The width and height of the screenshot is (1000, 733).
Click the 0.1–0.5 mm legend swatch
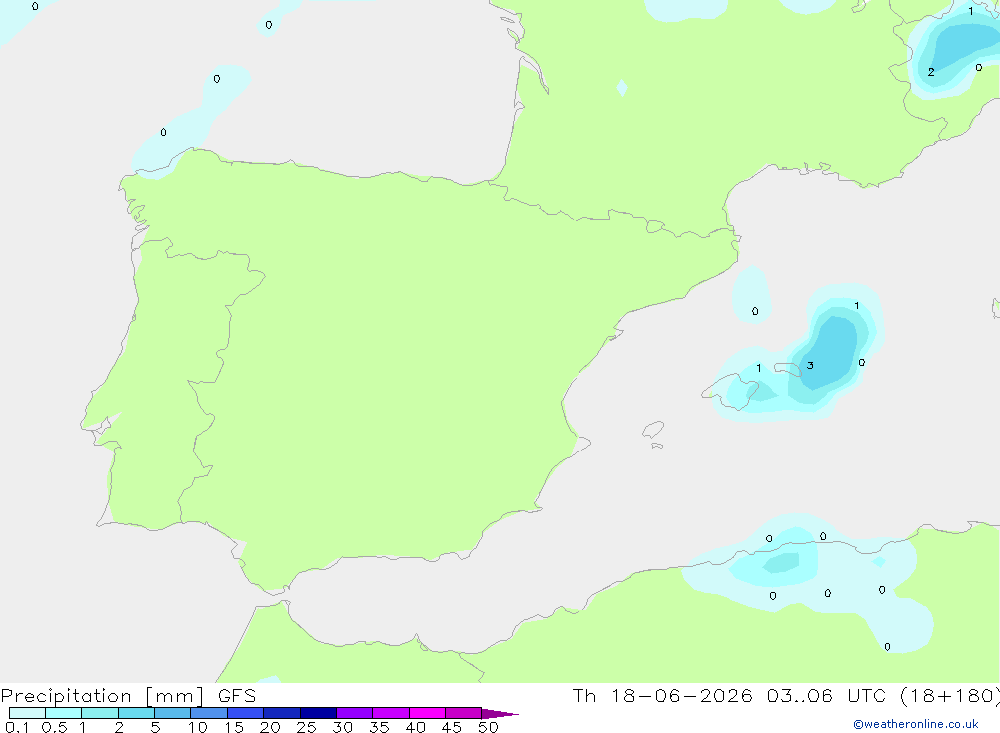coord(27,713)
